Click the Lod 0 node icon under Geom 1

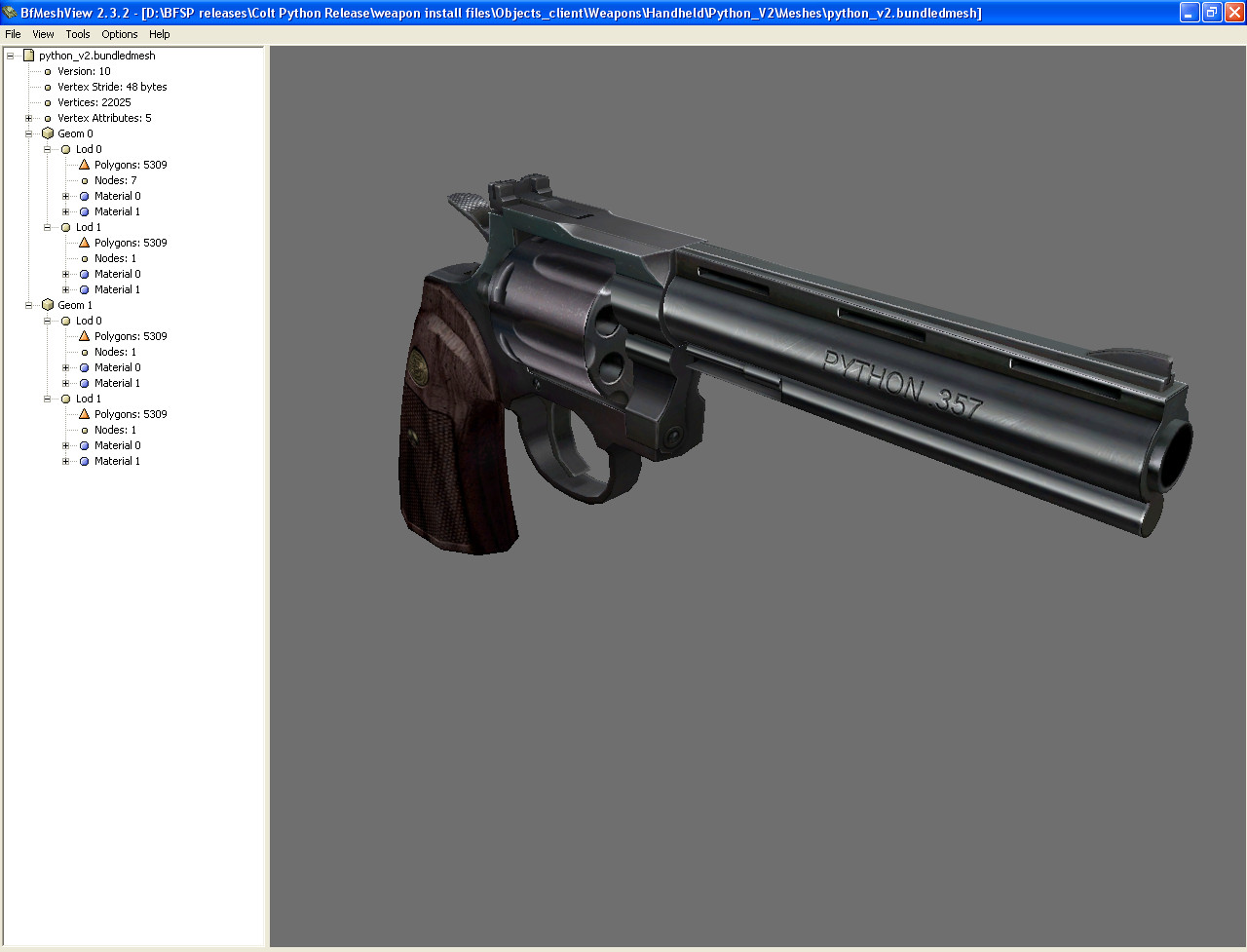pyautogui.click(x=65, y=321)
